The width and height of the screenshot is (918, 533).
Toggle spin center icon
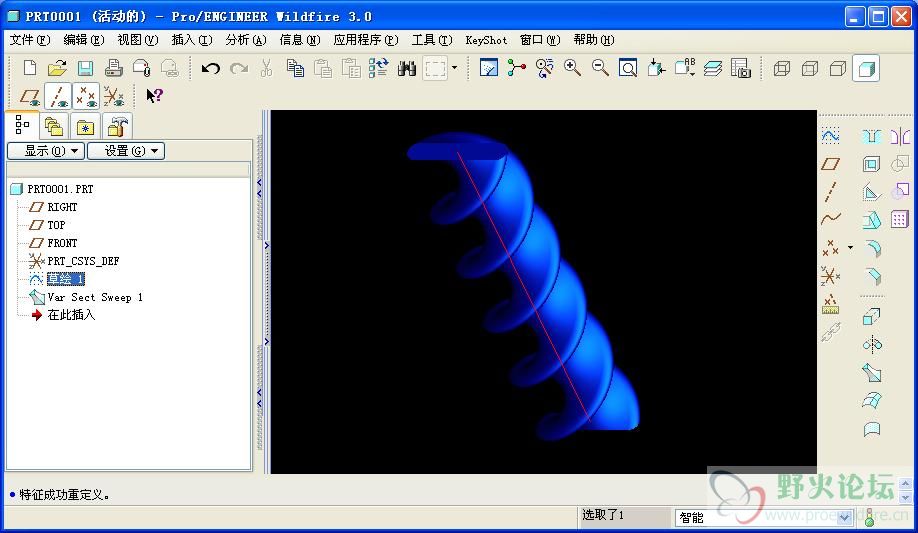click(x=516, y=69)
